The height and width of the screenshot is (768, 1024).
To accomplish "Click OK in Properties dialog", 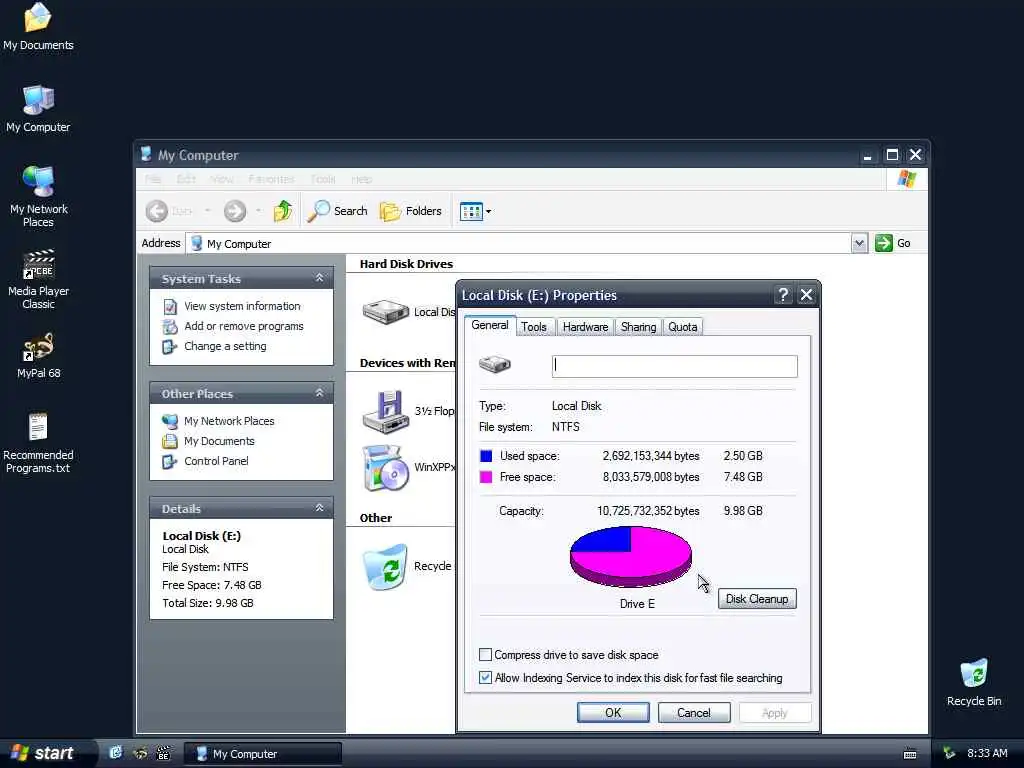I will point(613,712).
